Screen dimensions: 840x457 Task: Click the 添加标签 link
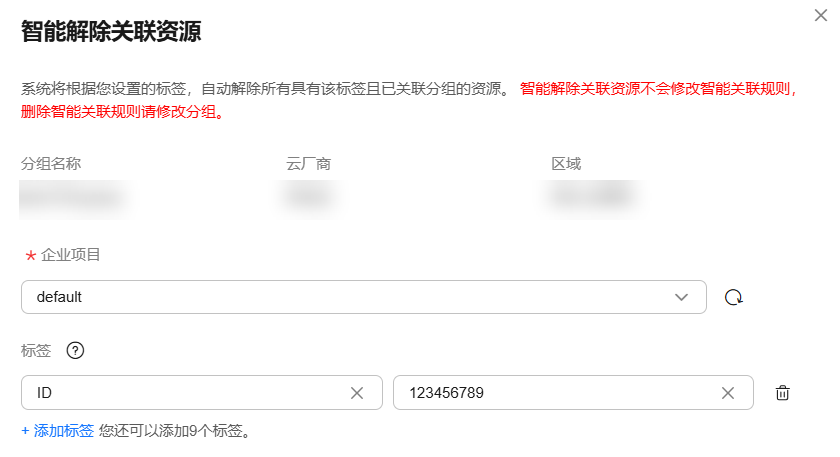pos(58,431)
